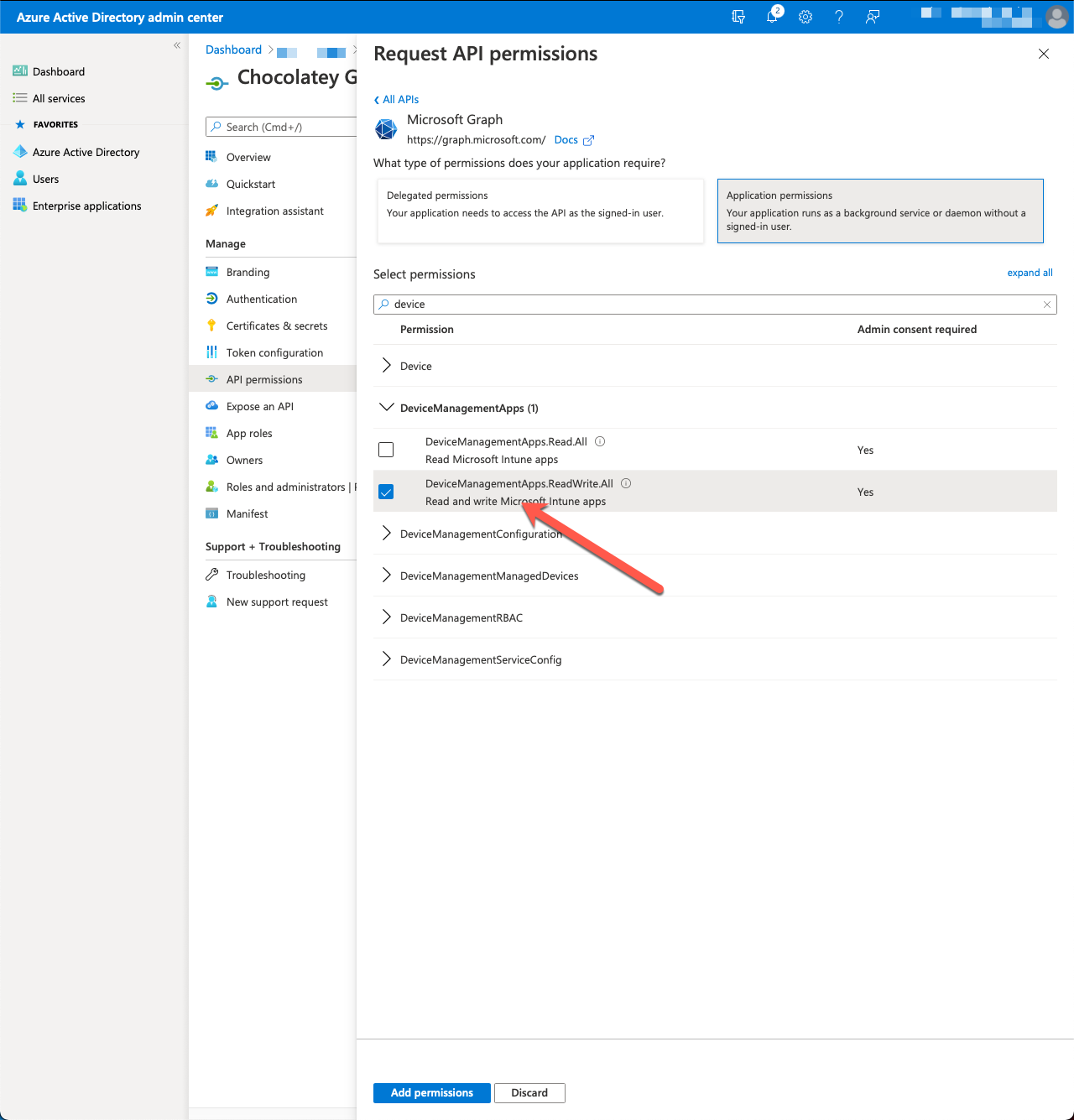
Task: Open the help question mark icon
Action: point(839,17)
